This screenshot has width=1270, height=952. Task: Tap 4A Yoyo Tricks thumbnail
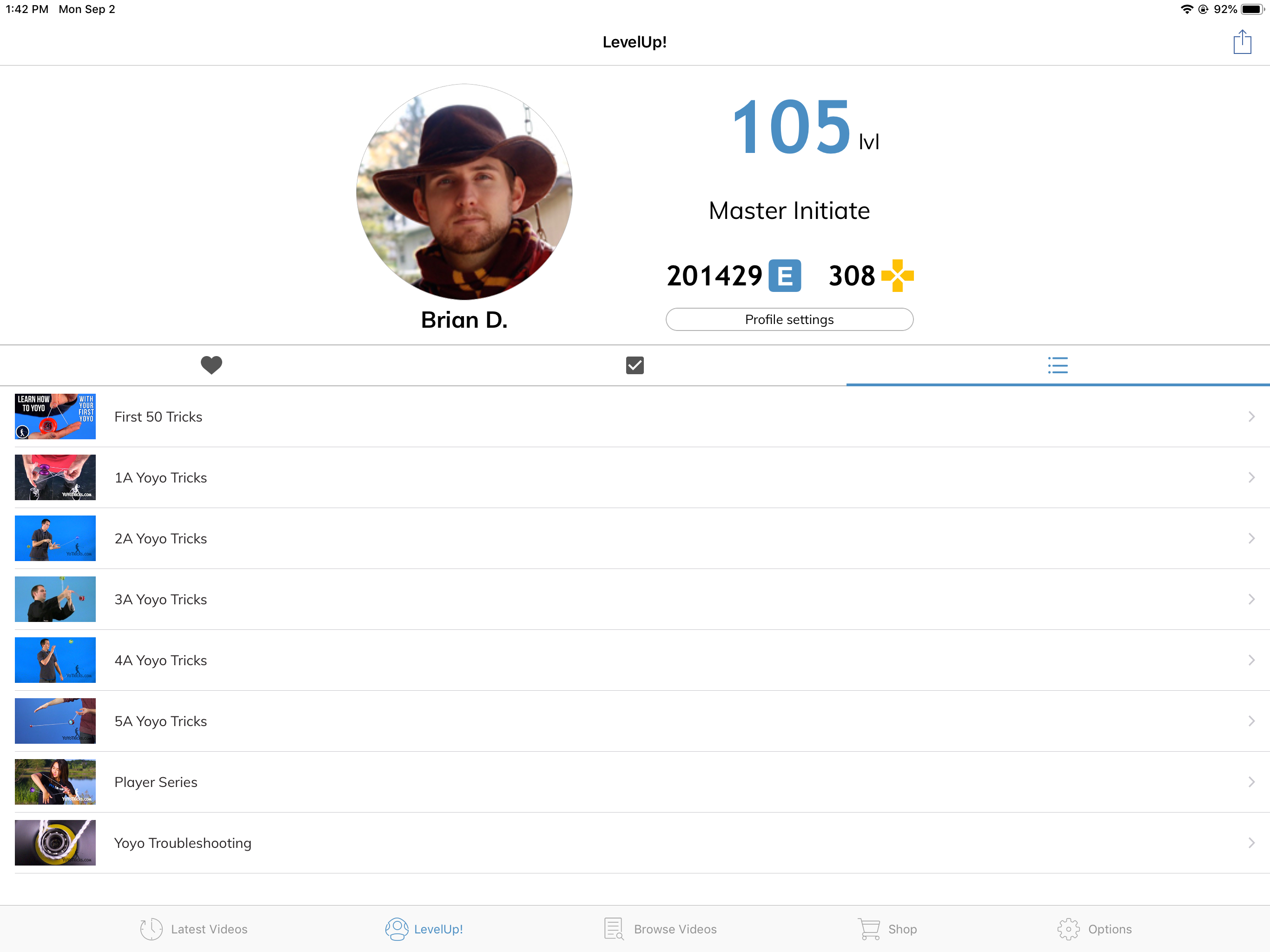55,660
